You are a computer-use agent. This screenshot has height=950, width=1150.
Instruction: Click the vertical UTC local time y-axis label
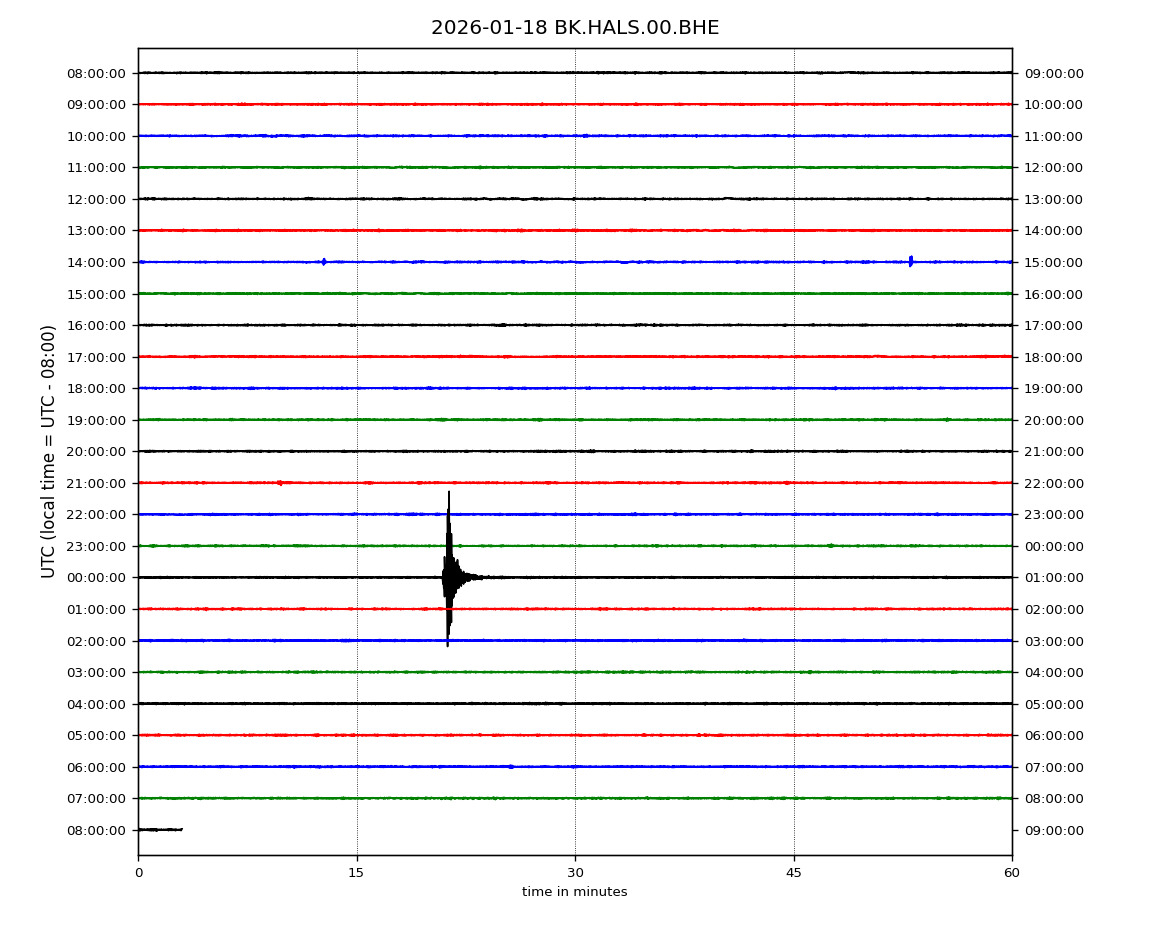tap(49, 451)
